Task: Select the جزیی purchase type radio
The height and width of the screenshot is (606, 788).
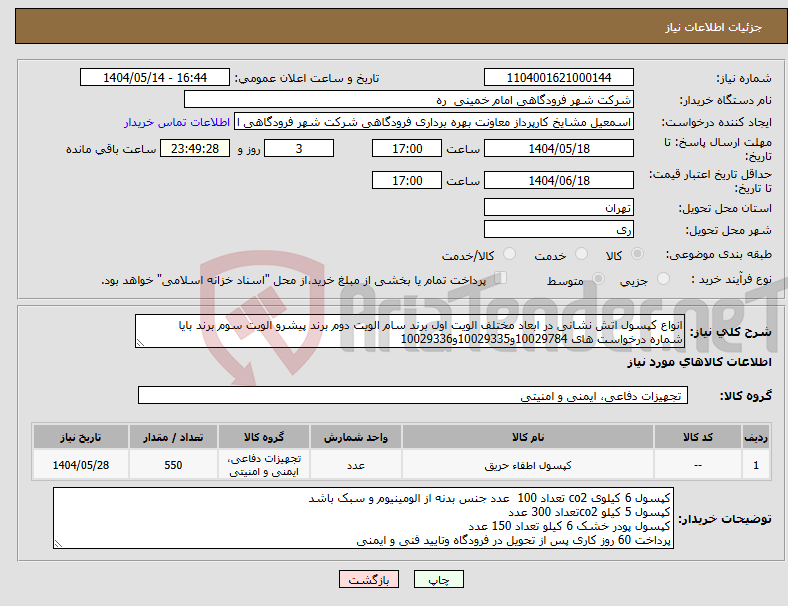Action: click(x=663, y=279)
